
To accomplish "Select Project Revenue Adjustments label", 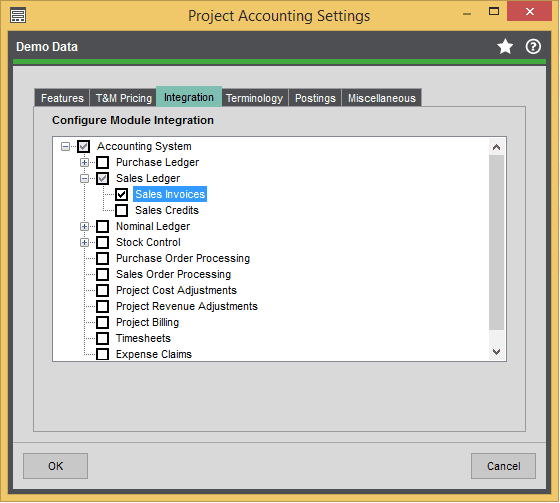I will (187, 307).
